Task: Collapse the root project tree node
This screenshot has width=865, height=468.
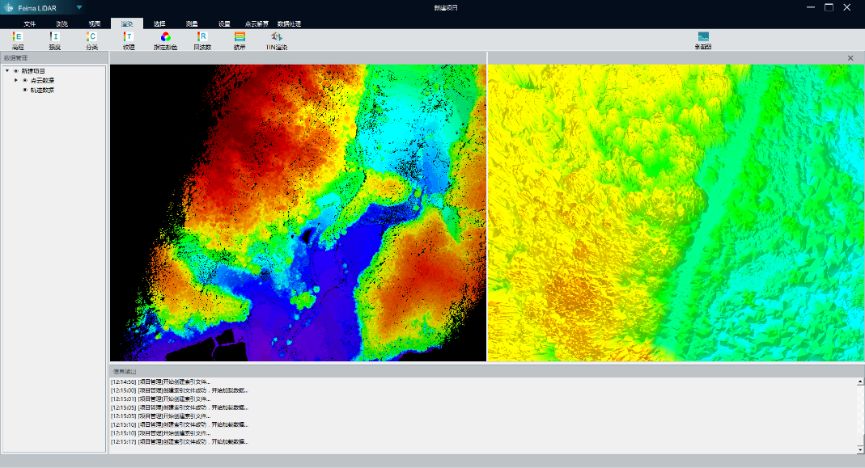Action: pos(7,71)
